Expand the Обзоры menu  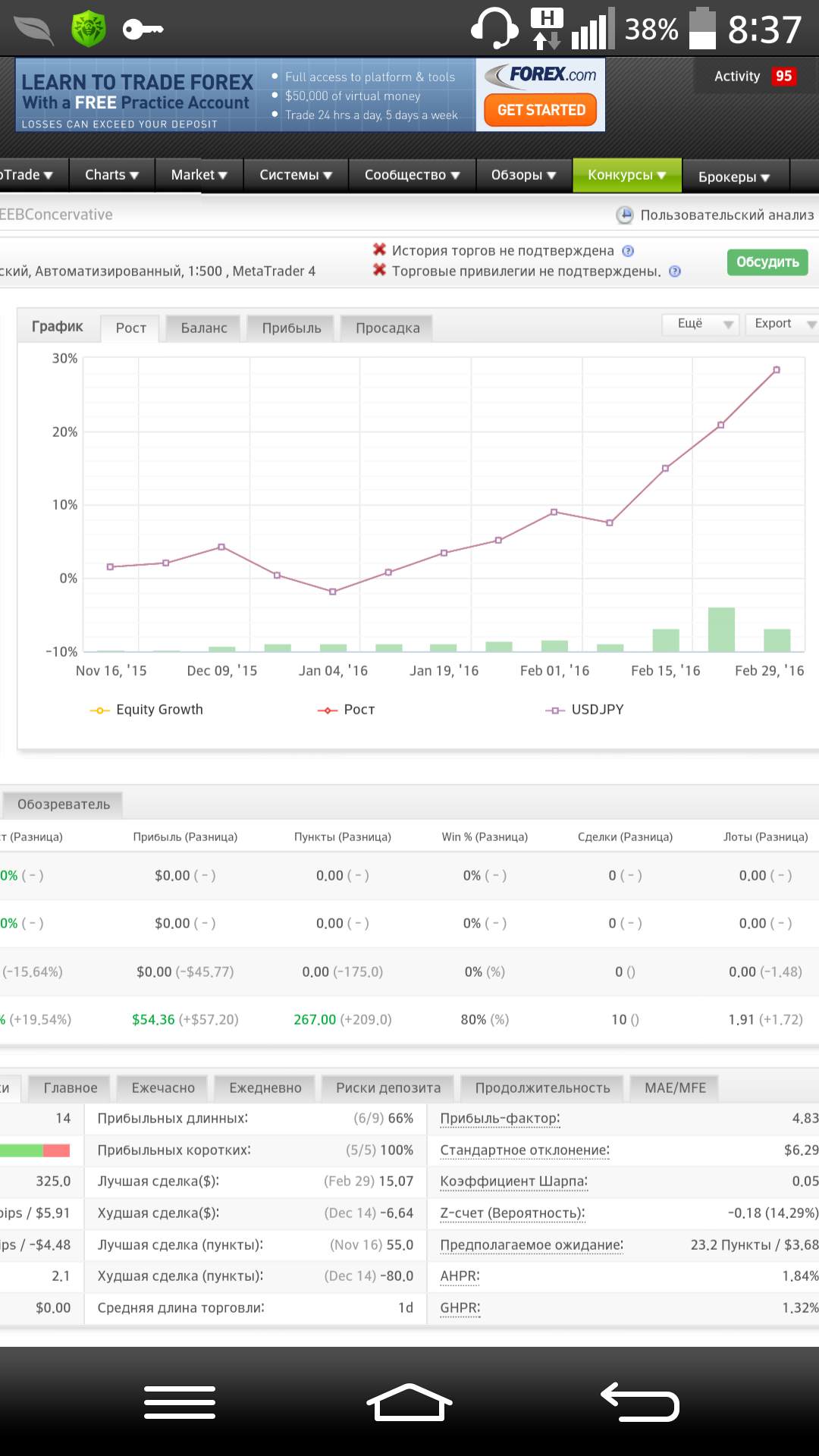click(523, 175)
